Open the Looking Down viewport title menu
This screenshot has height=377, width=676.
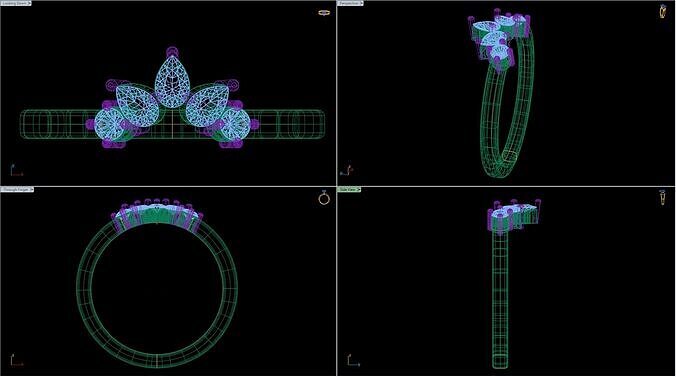(x=16, y=3)
